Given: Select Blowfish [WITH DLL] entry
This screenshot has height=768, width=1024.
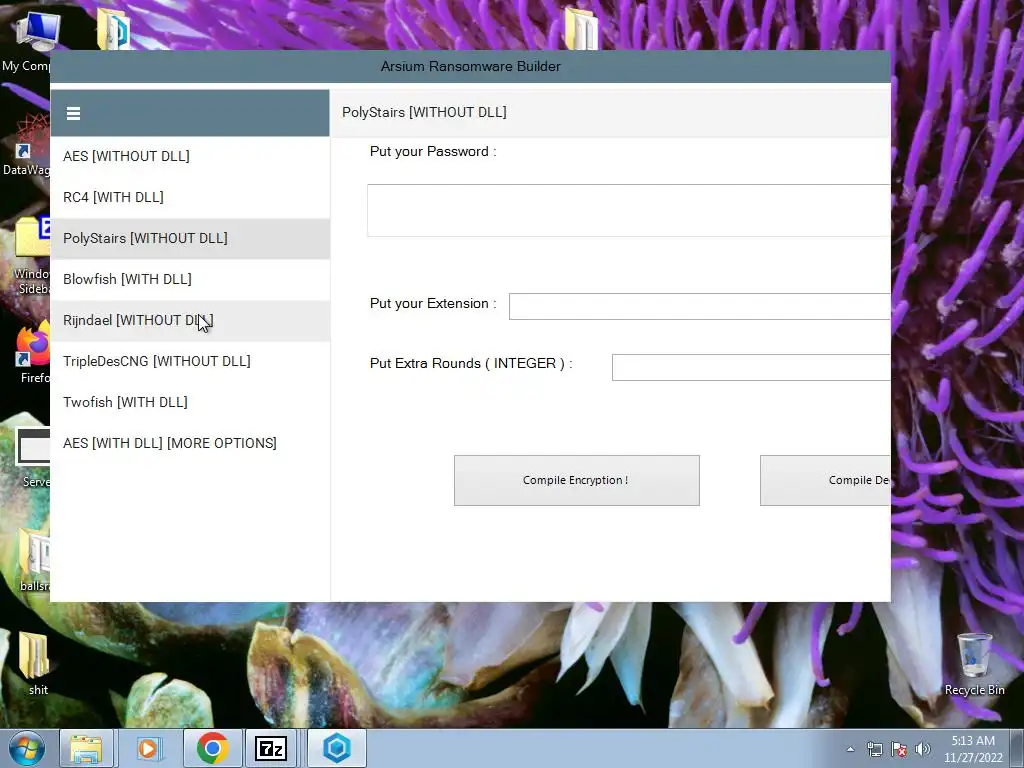Looking at the screenshot, I should (x=190, y=280).
